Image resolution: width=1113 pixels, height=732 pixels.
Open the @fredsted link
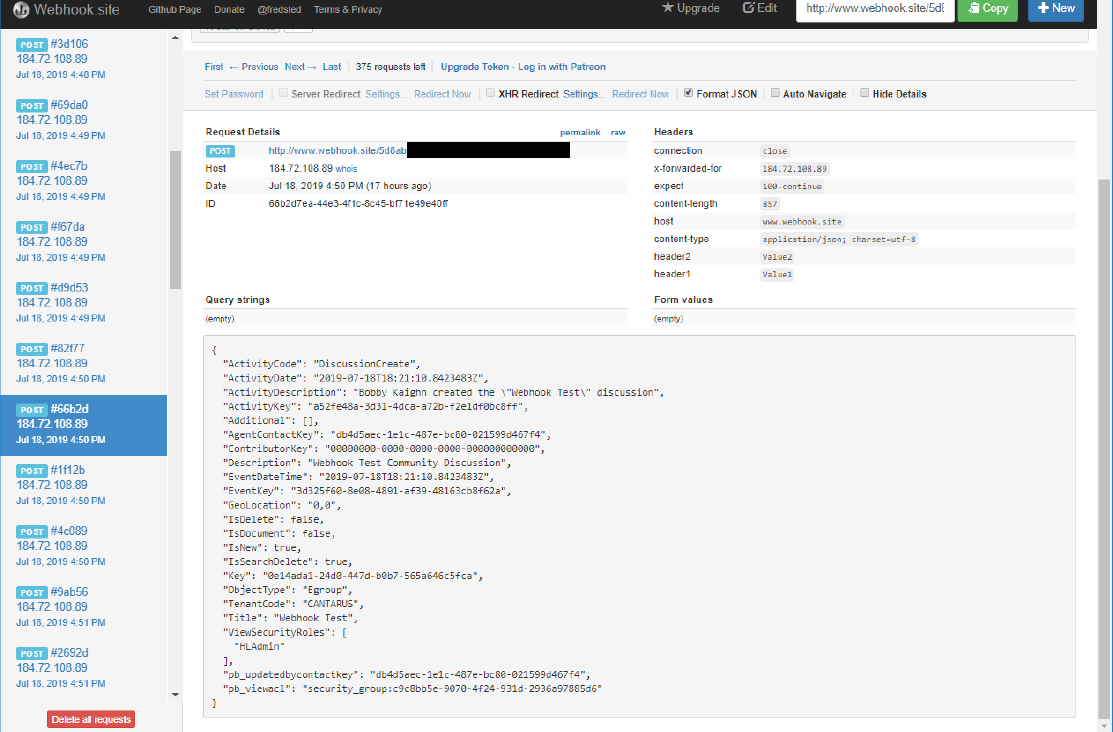tap(279, 9)
